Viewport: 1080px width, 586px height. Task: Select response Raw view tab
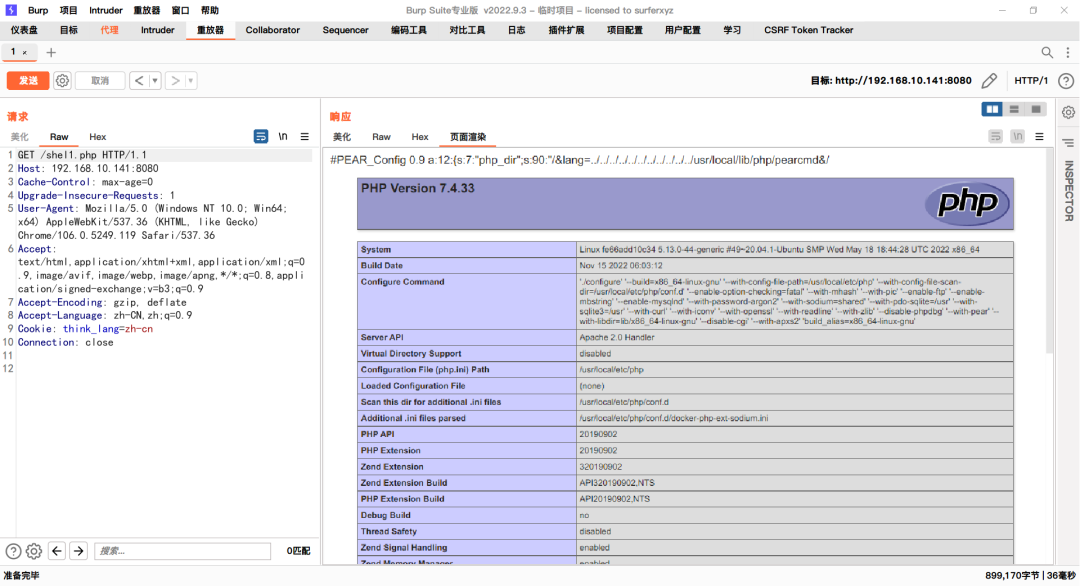[381, 137]
